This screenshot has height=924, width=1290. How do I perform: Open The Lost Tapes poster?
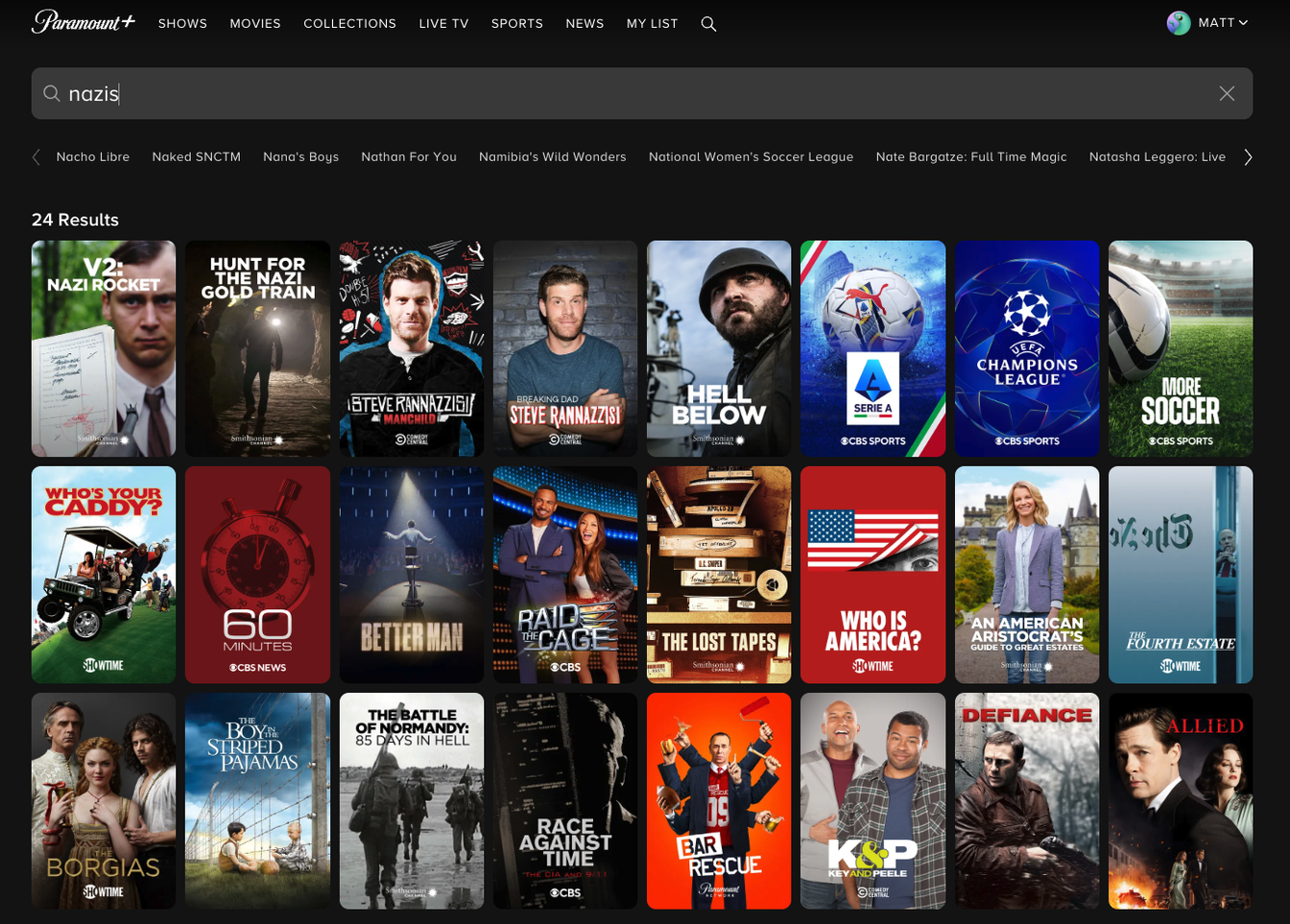pos(719,575)
